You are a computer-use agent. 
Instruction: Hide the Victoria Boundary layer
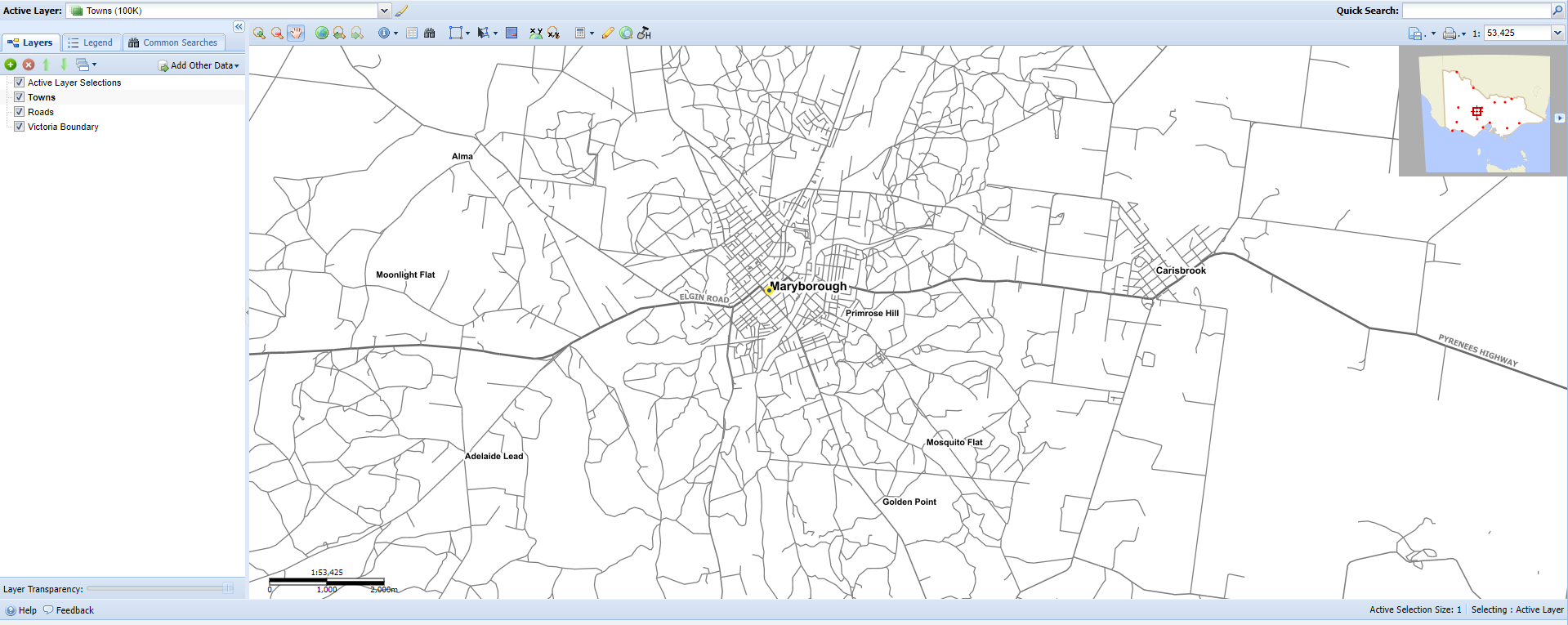(20, 127)
